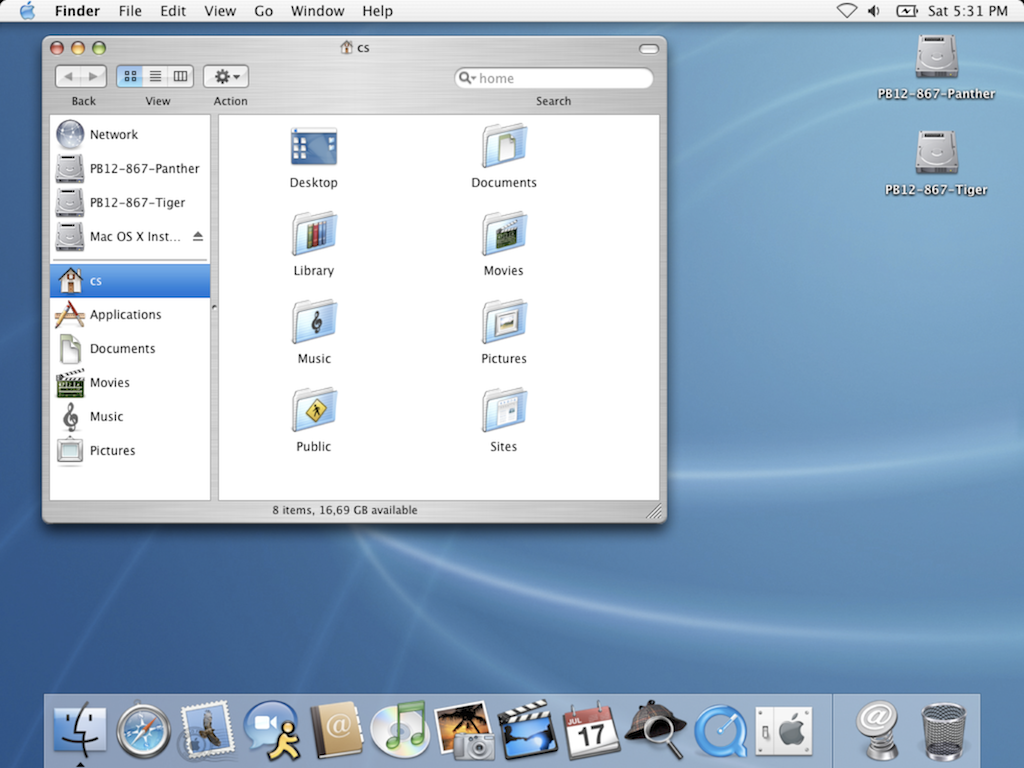Image resolution: width=1024 pixels, height=768 pixels.
Task: Open Sherlock from the Dock
Action: [655, 729]
